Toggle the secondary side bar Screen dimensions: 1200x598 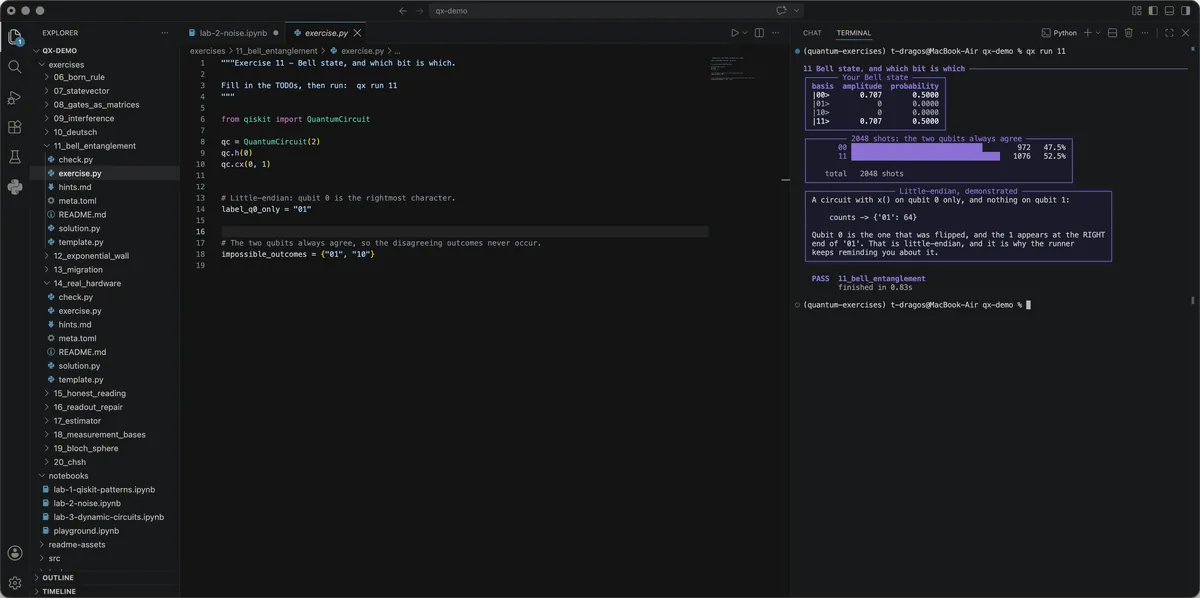(x=1185, y=11)
